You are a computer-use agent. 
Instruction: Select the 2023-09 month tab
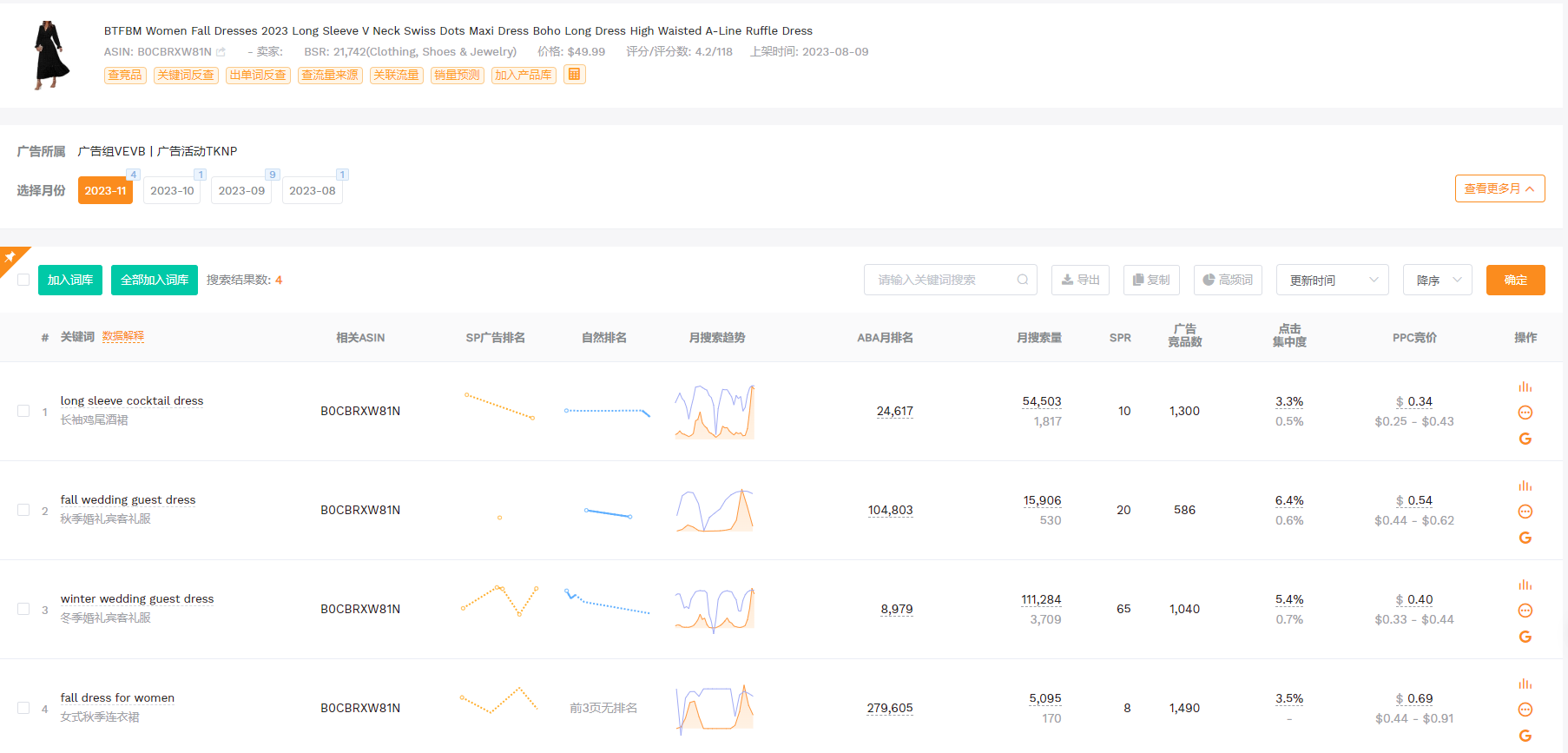point(241,190)
